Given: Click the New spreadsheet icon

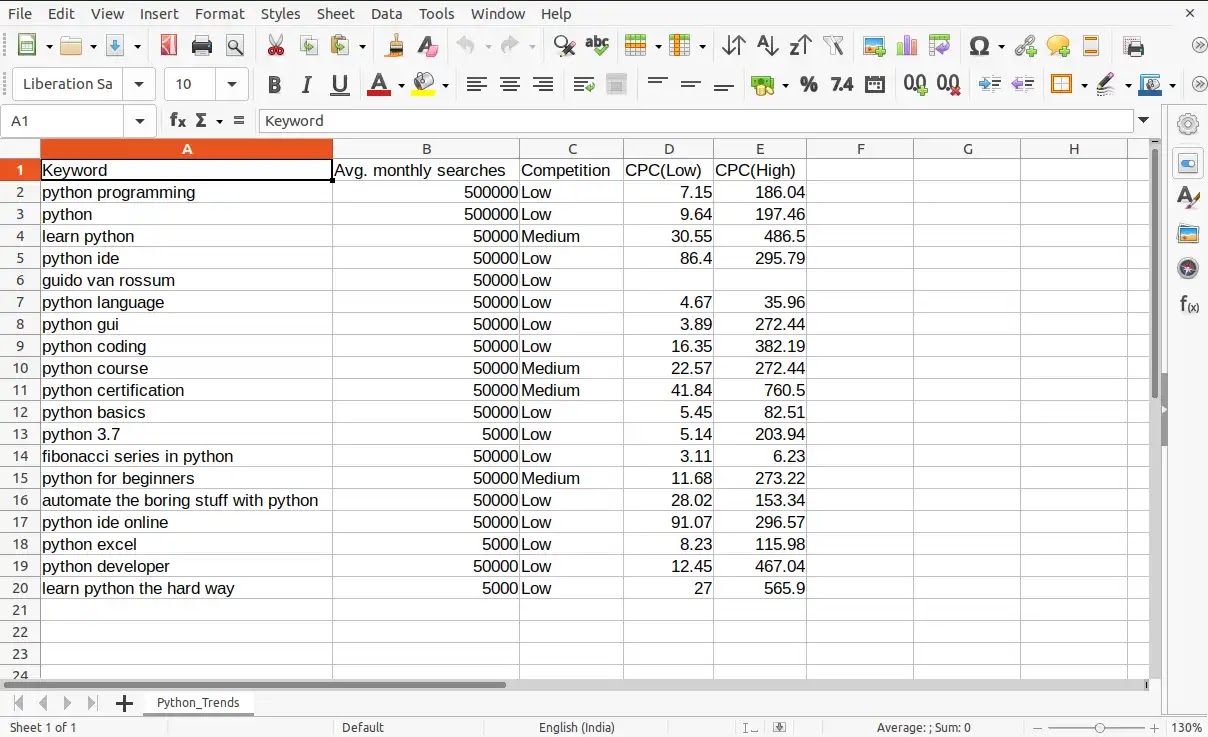Looking at the screenshot, I should pos(28,46).
